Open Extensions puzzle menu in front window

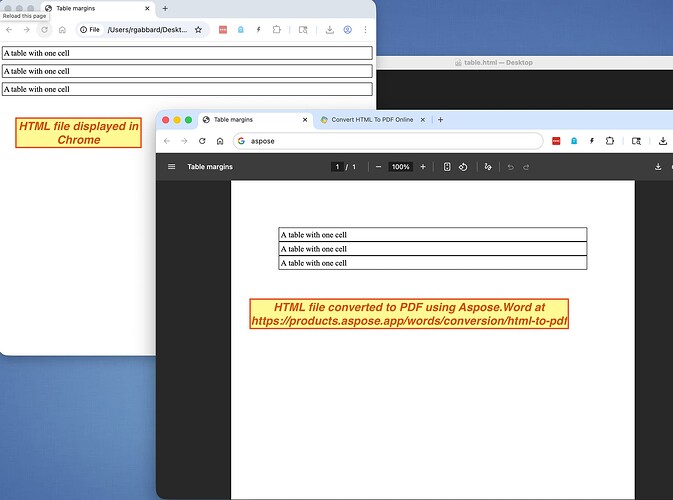coord(610,141)
